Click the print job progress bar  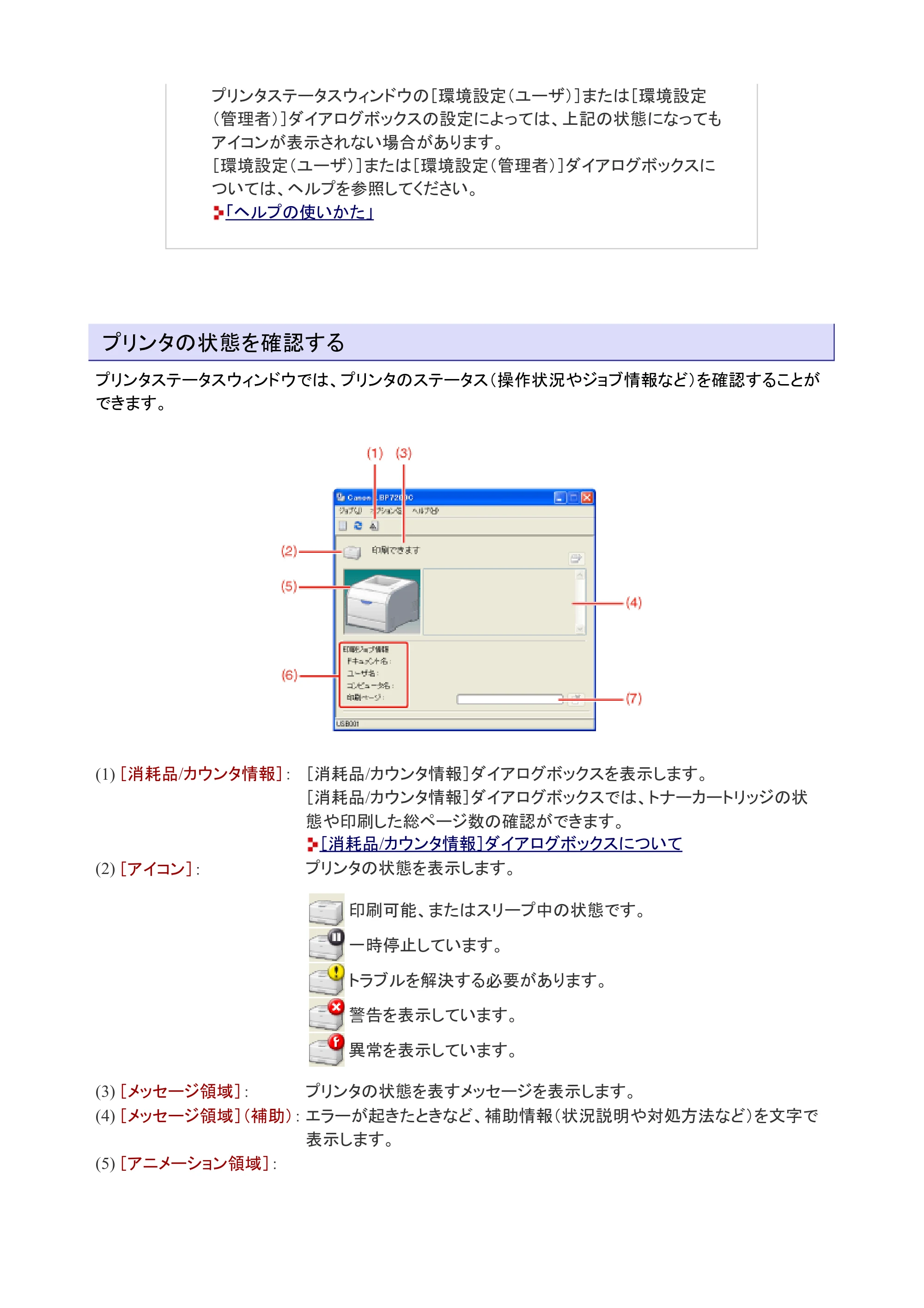pyautogui.click(x=510, y=699)
